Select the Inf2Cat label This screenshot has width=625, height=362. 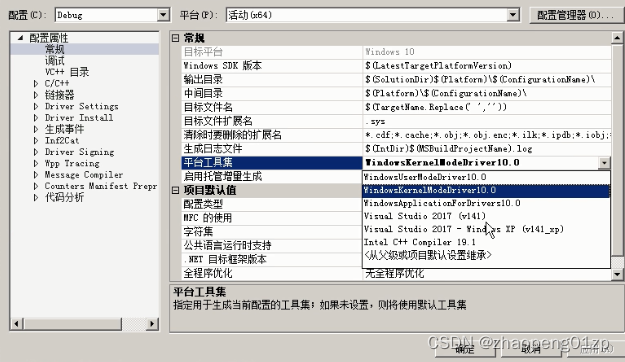(61, 140)
